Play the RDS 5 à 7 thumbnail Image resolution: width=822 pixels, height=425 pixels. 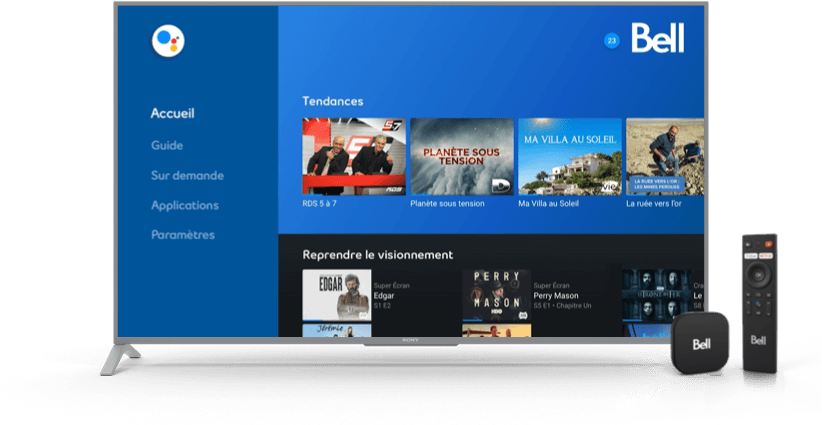354,156
